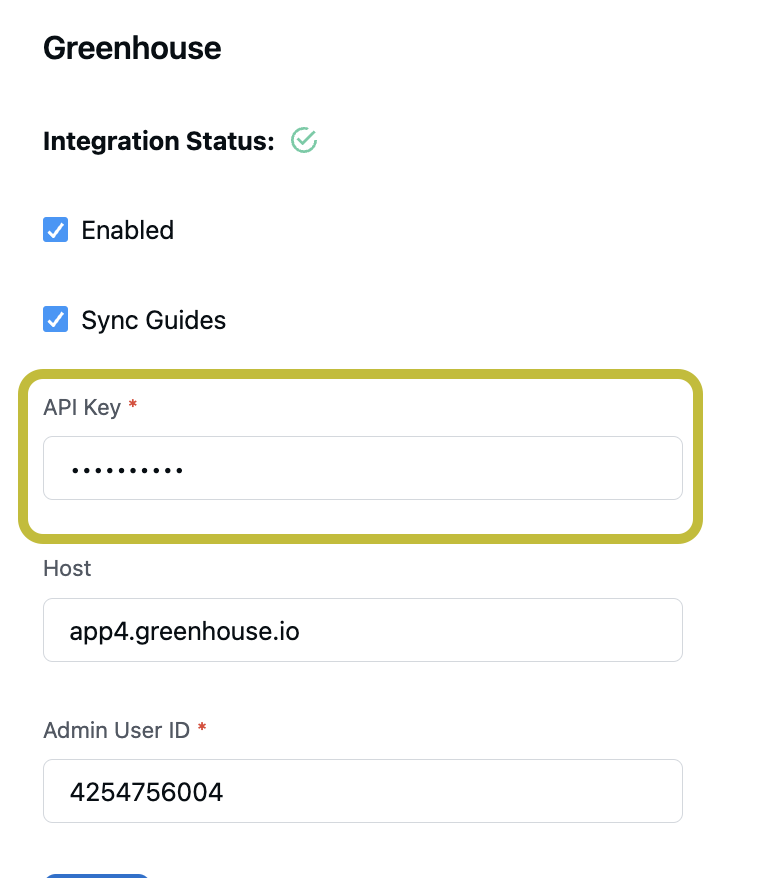Place cursor on app4.greenhouse.io host text
Screen dimensions: 784x878
[x=184, y=632]
